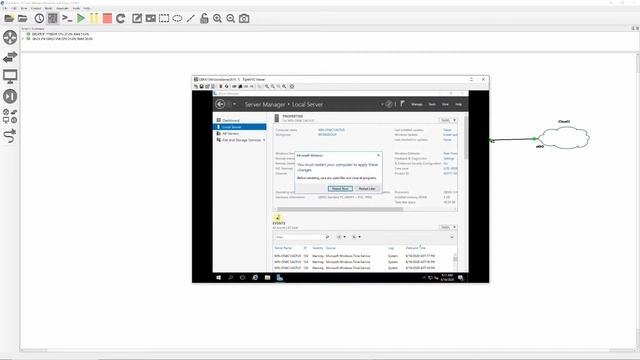Open the Action Center notification icon
The width and height of the screenshot is (640, 360).
(x=461, y=278)
